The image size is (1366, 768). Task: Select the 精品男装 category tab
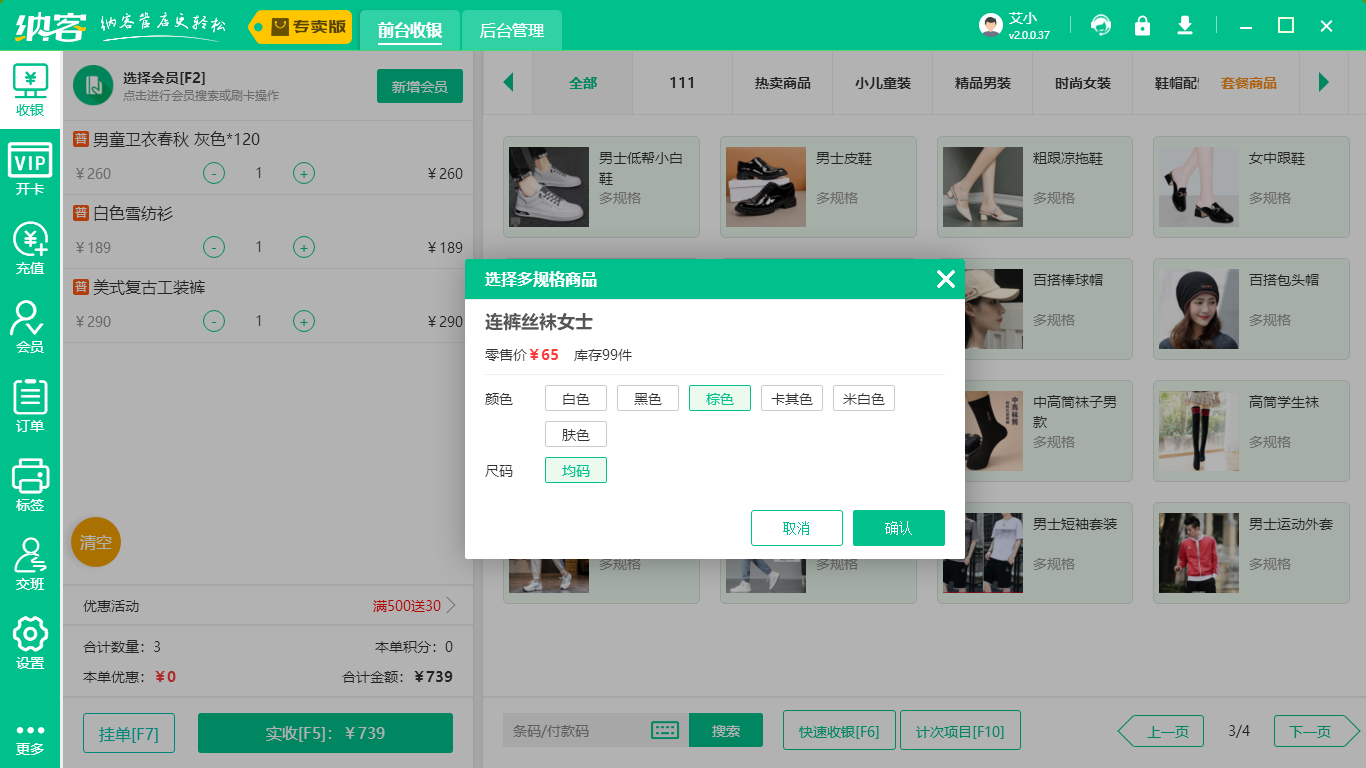[983, 83]
